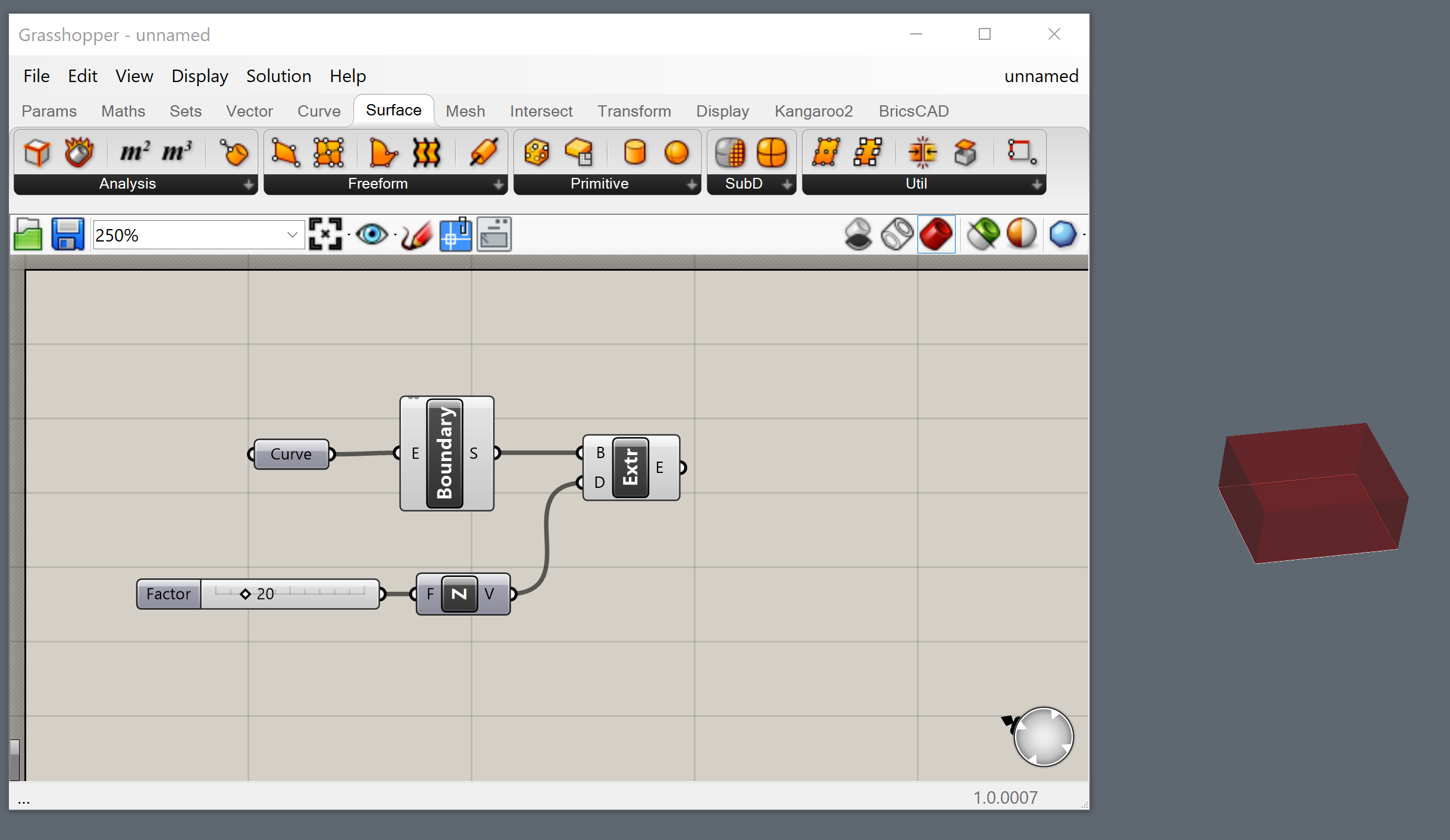Expand the Analysis panel
This screenshot has width=1450, height=840.
[249, 185]
